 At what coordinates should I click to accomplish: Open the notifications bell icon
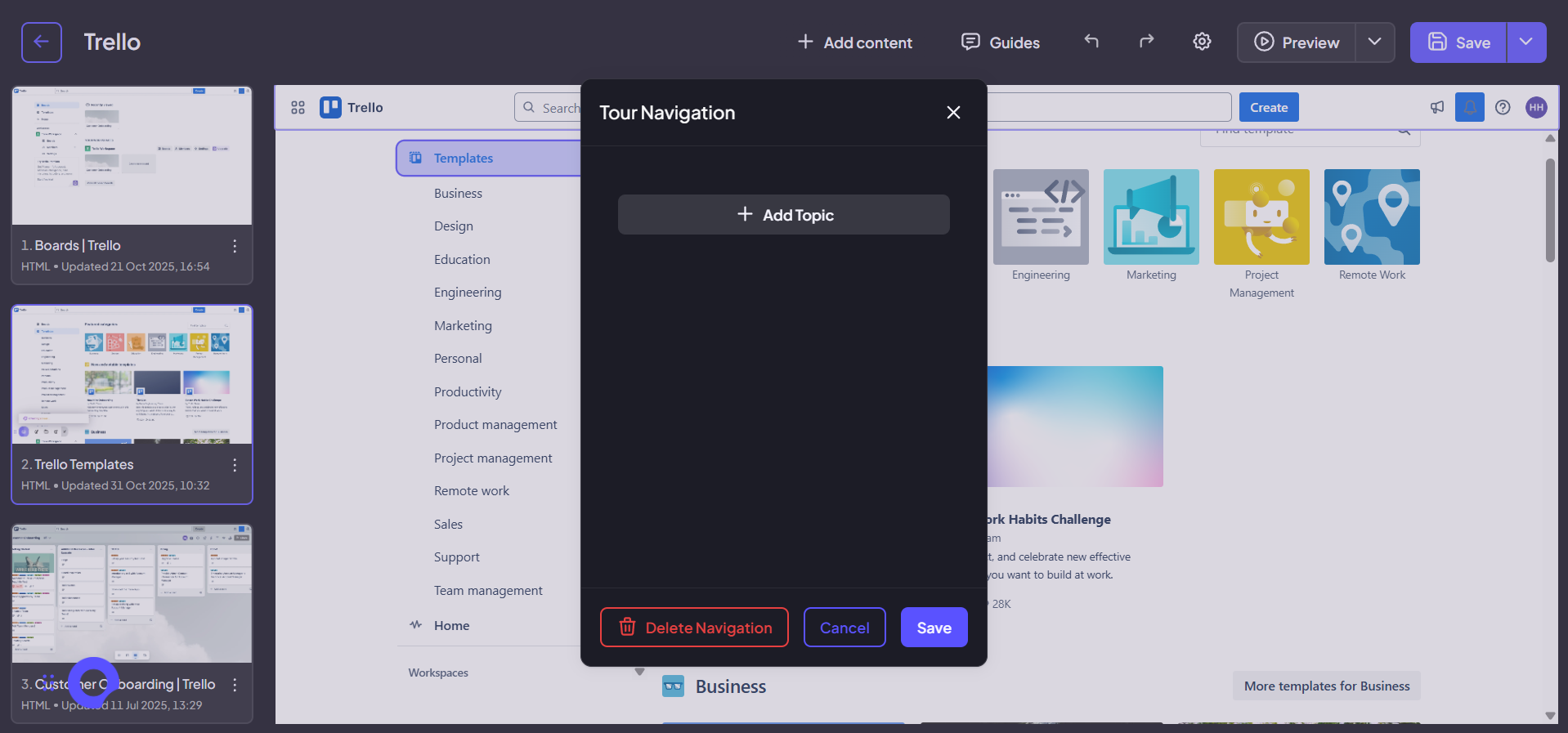[x=1470, y=107]
